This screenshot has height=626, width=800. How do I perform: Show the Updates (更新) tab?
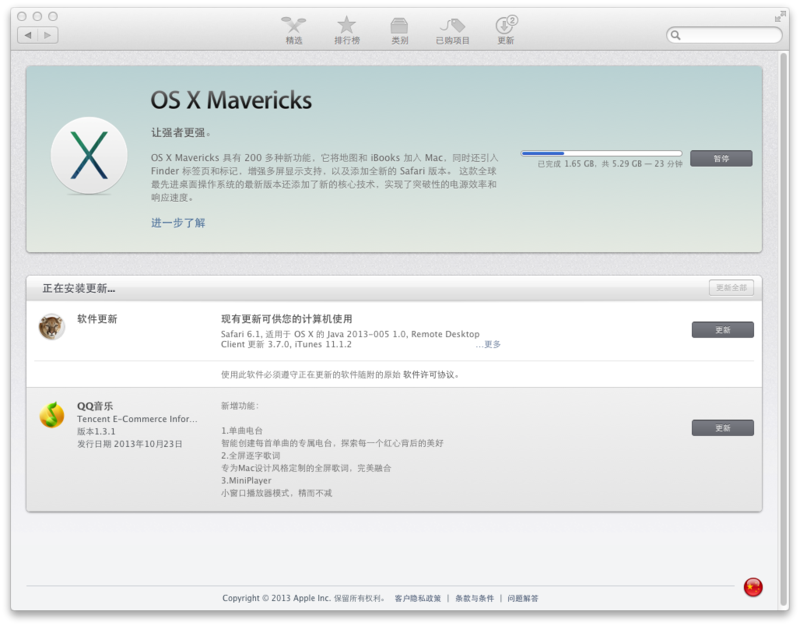(x=506, y=31)
